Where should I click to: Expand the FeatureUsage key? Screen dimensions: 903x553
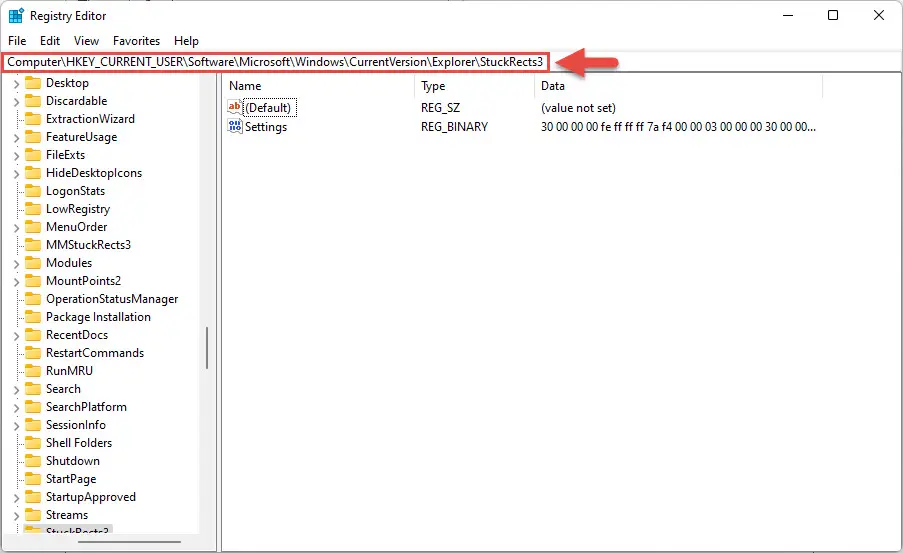click(16, 138)
